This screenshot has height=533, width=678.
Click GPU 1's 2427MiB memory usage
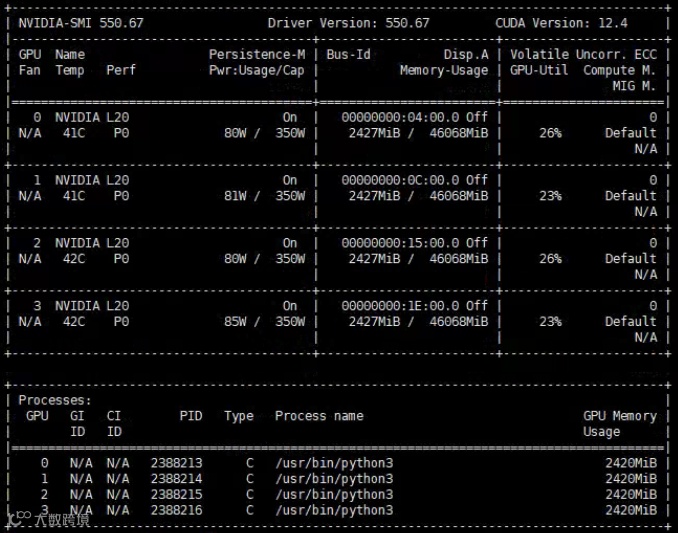coord(374,196)
